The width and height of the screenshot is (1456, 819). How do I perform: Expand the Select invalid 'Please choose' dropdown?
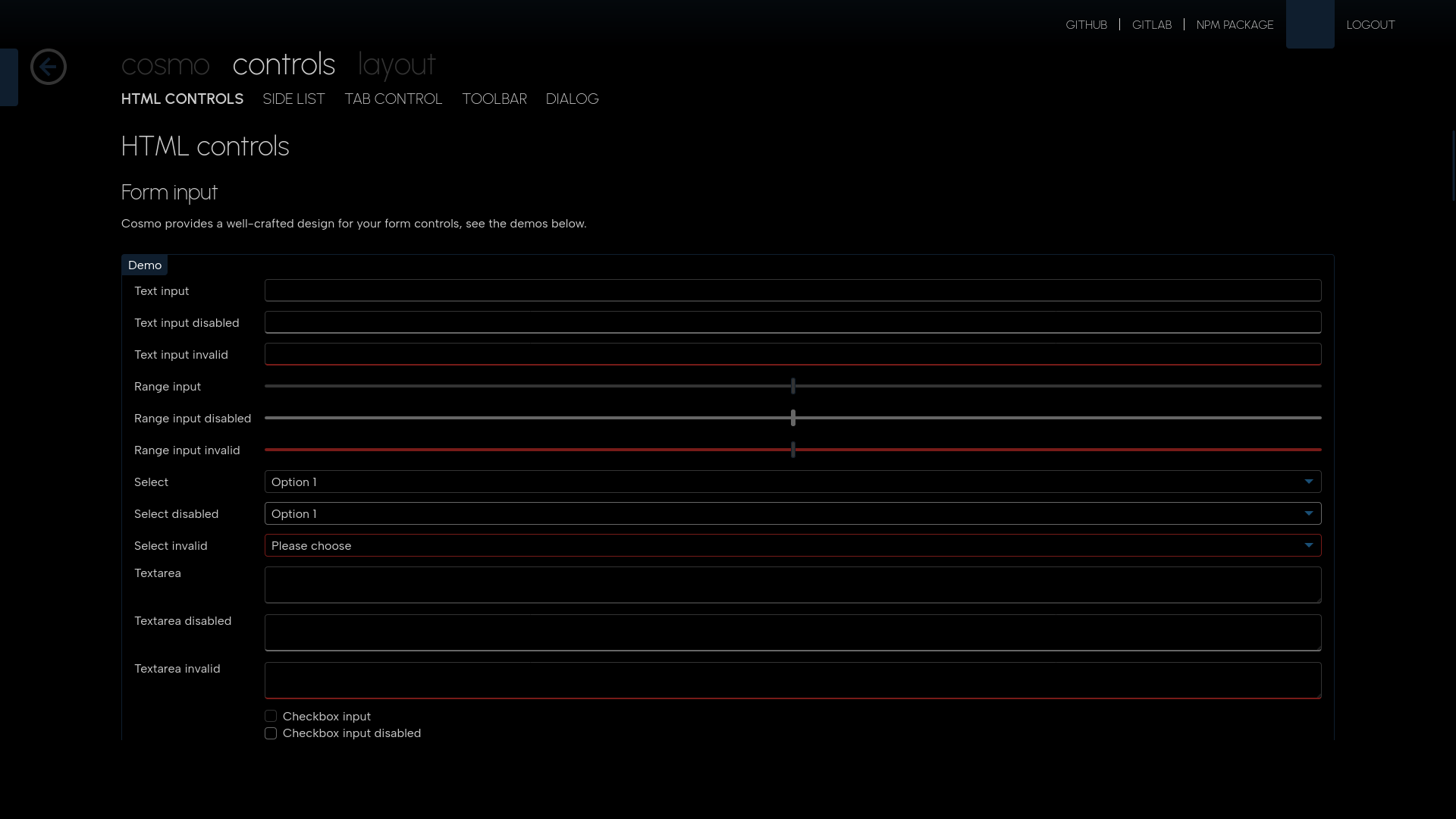coord(792,545)
